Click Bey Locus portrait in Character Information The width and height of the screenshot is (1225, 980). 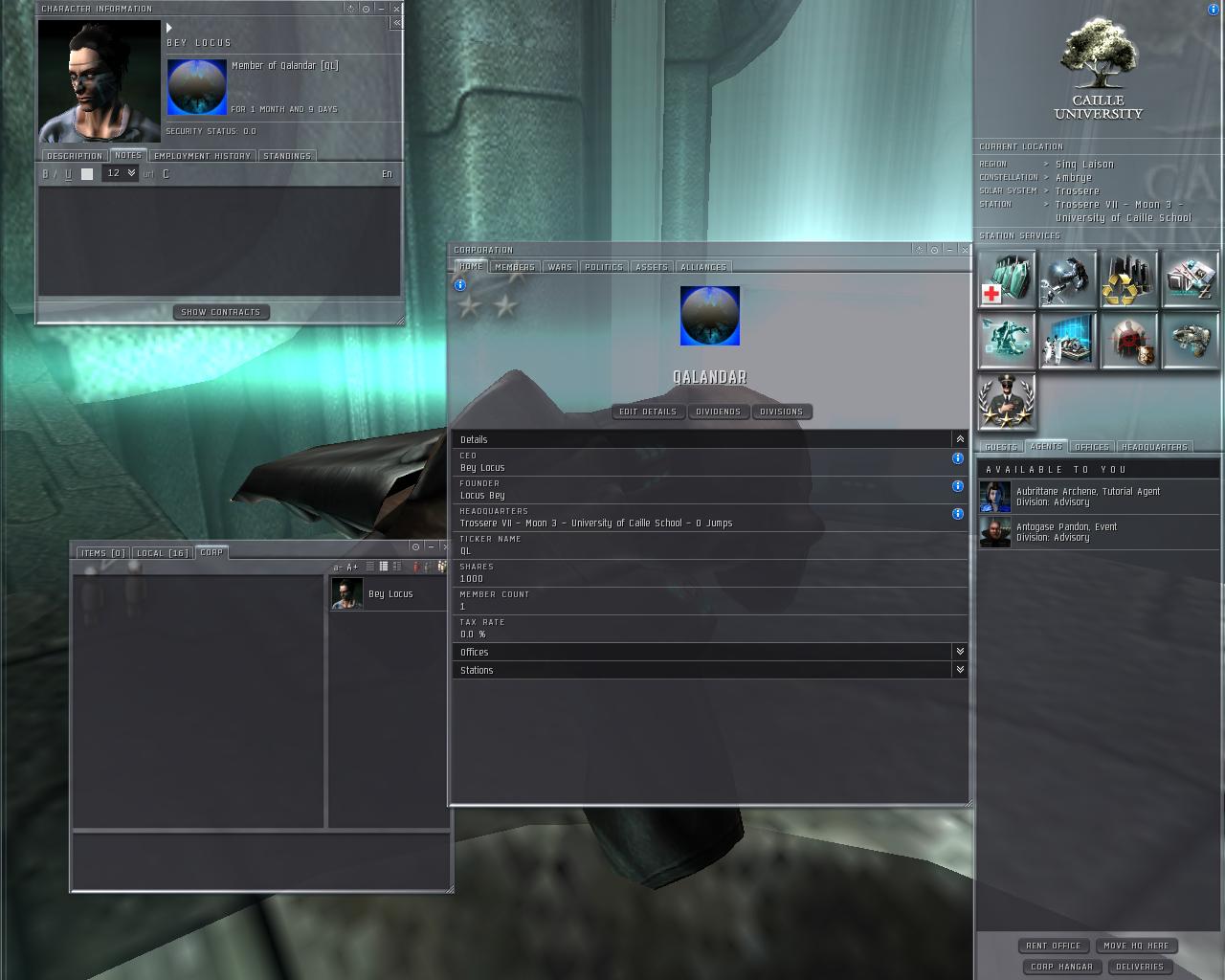pyautogui.click(x=100, y=81)
